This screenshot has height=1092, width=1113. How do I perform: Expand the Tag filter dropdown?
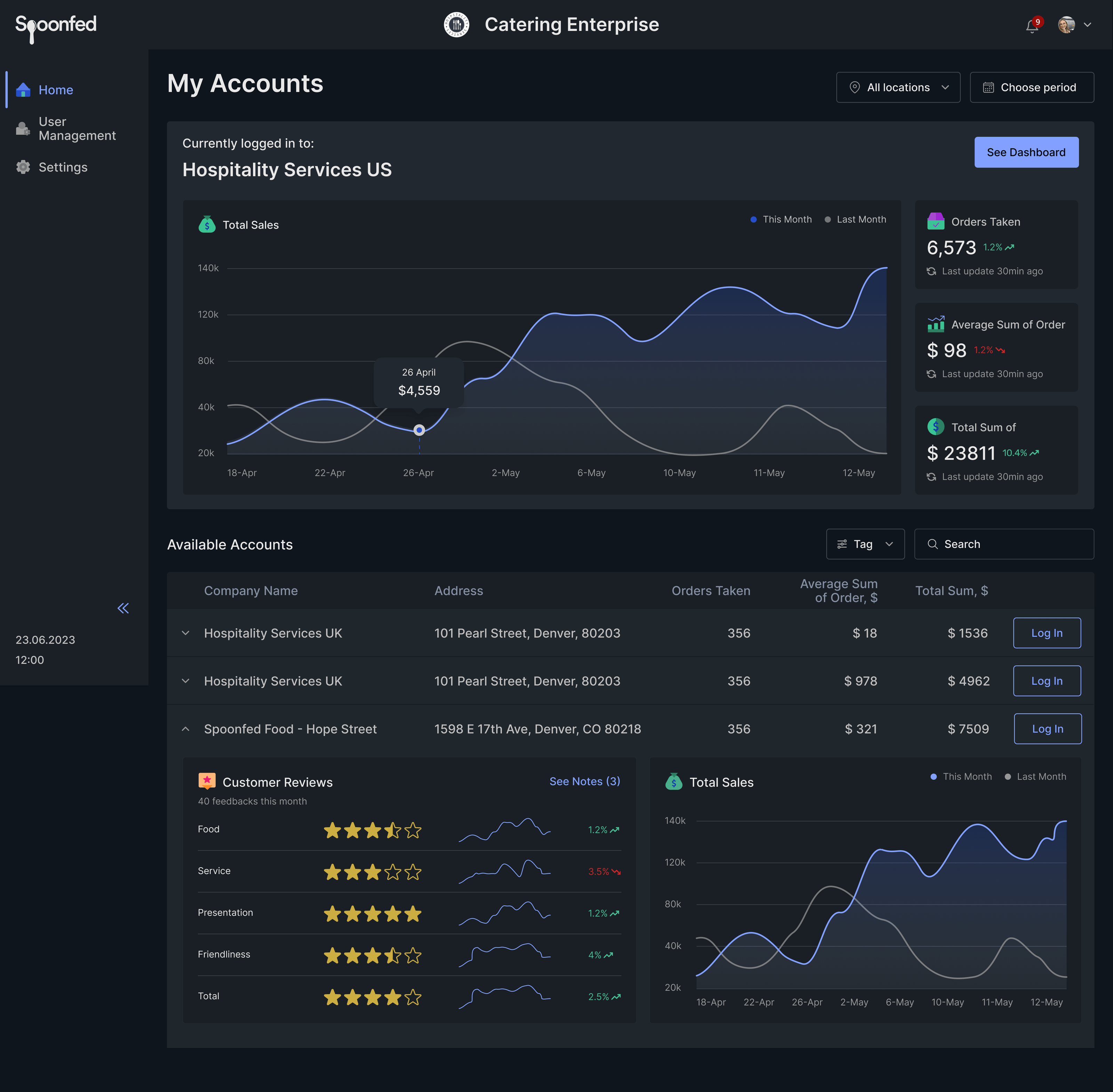tap(865, 544)
